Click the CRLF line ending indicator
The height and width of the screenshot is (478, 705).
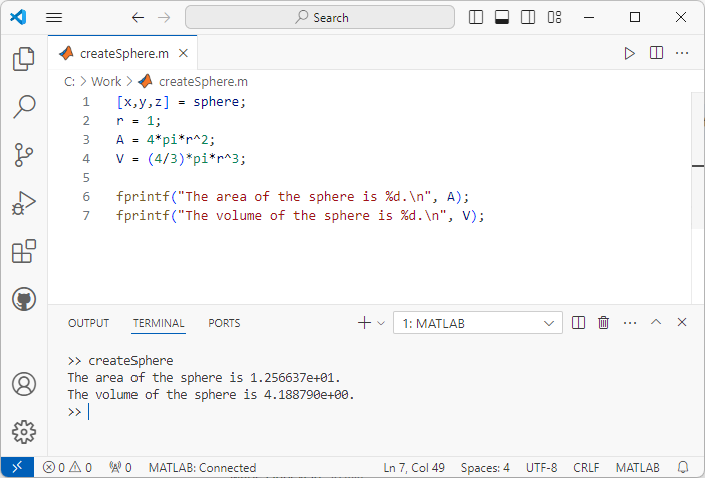(x=586, y=467)
